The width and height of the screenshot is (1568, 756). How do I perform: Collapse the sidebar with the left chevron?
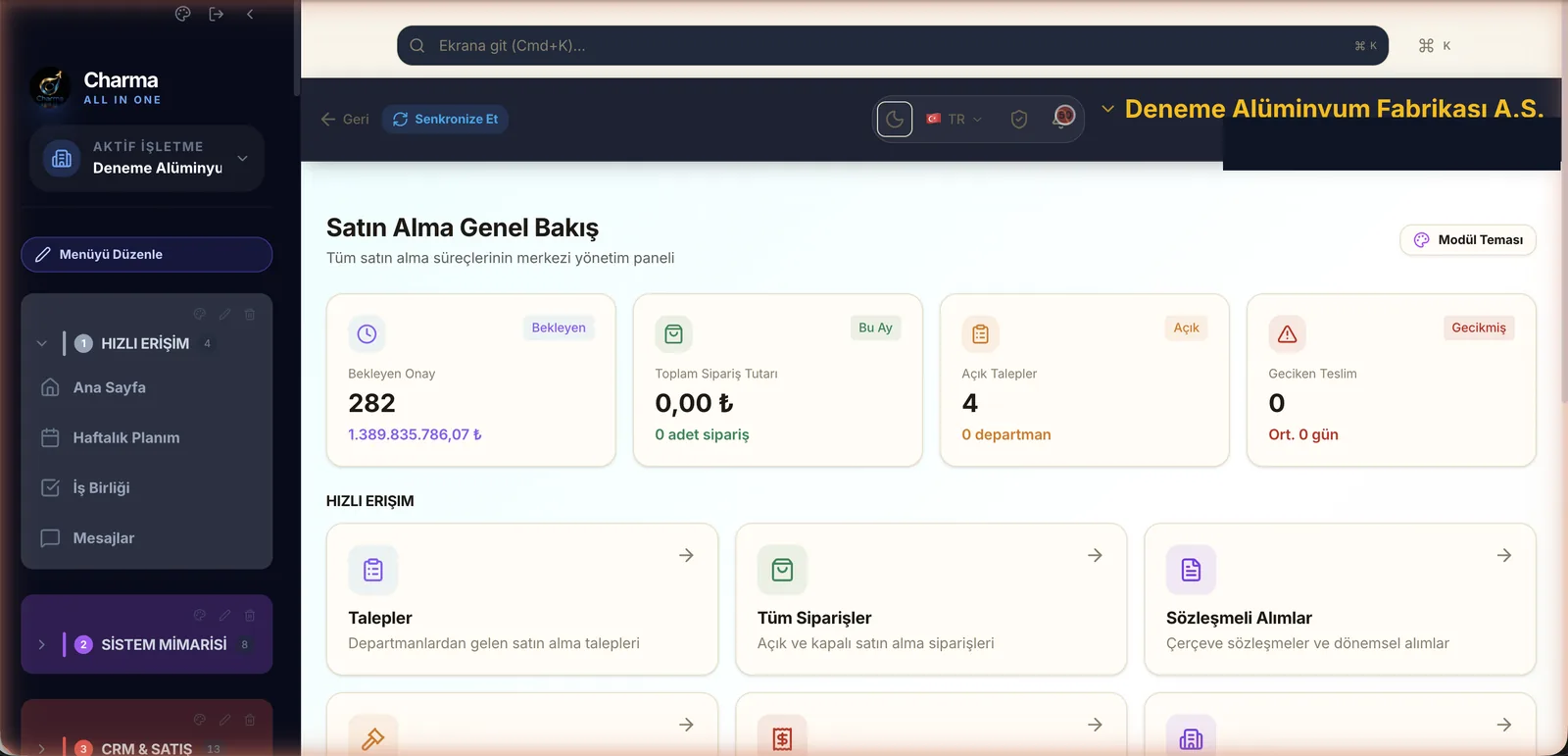(x=250, y=14)
